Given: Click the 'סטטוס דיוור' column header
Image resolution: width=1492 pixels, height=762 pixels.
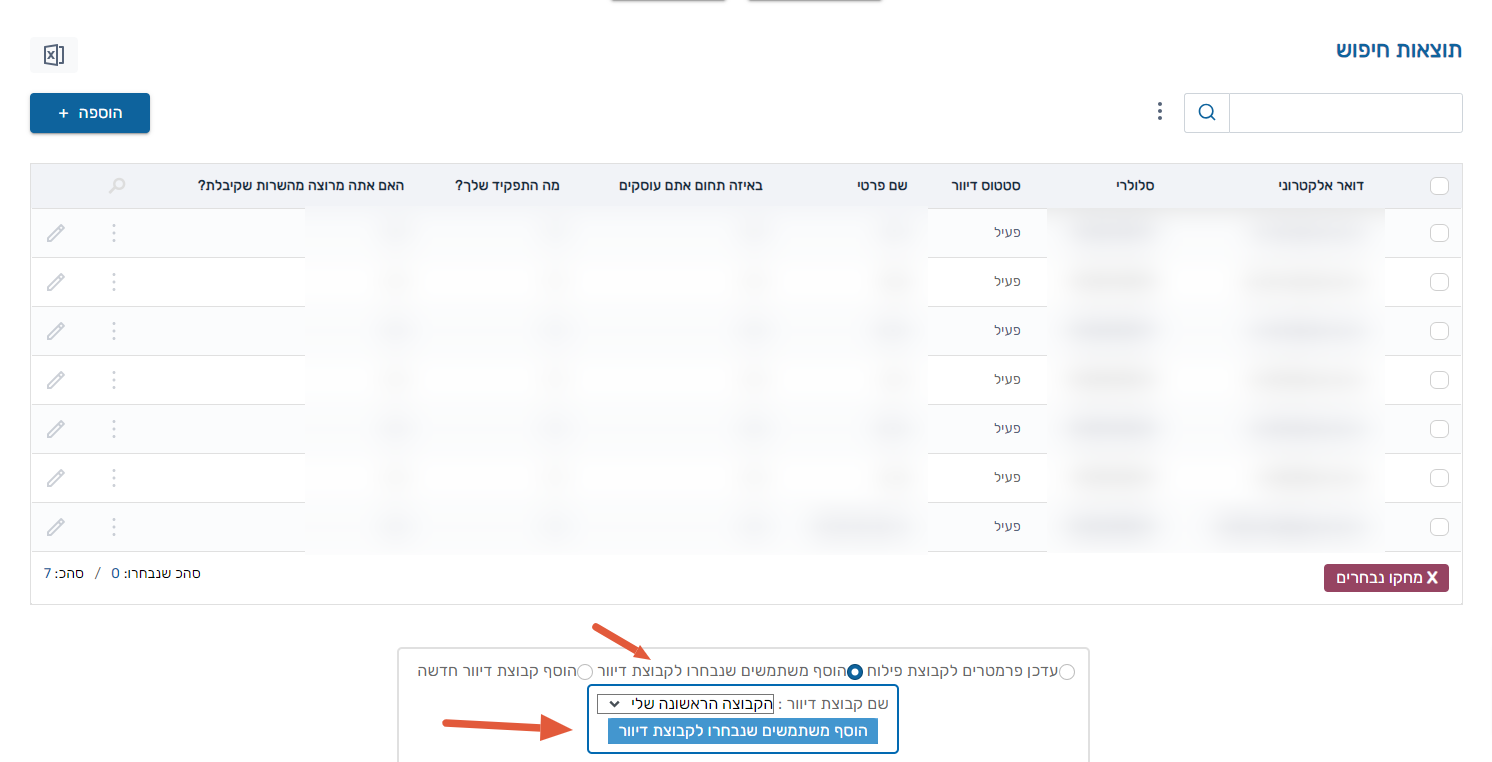Looking at the screenshot, I should click(985, 186).
